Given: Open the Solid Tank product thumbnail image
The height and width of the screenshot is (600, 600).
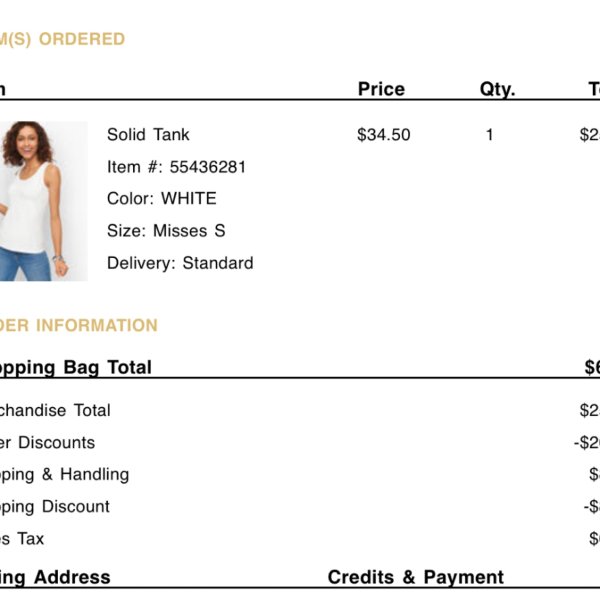Looking at the screenshot, I should click(x=44, y=201).
